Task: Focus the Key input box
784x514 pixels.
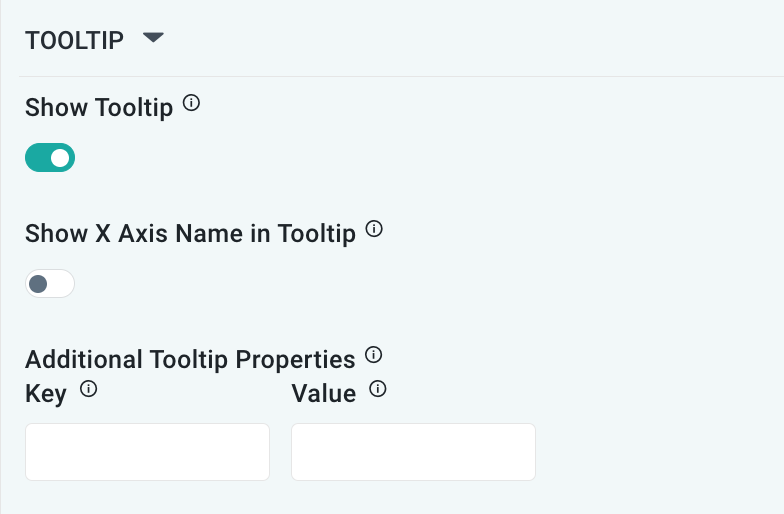Action: (x=147, y=452)
